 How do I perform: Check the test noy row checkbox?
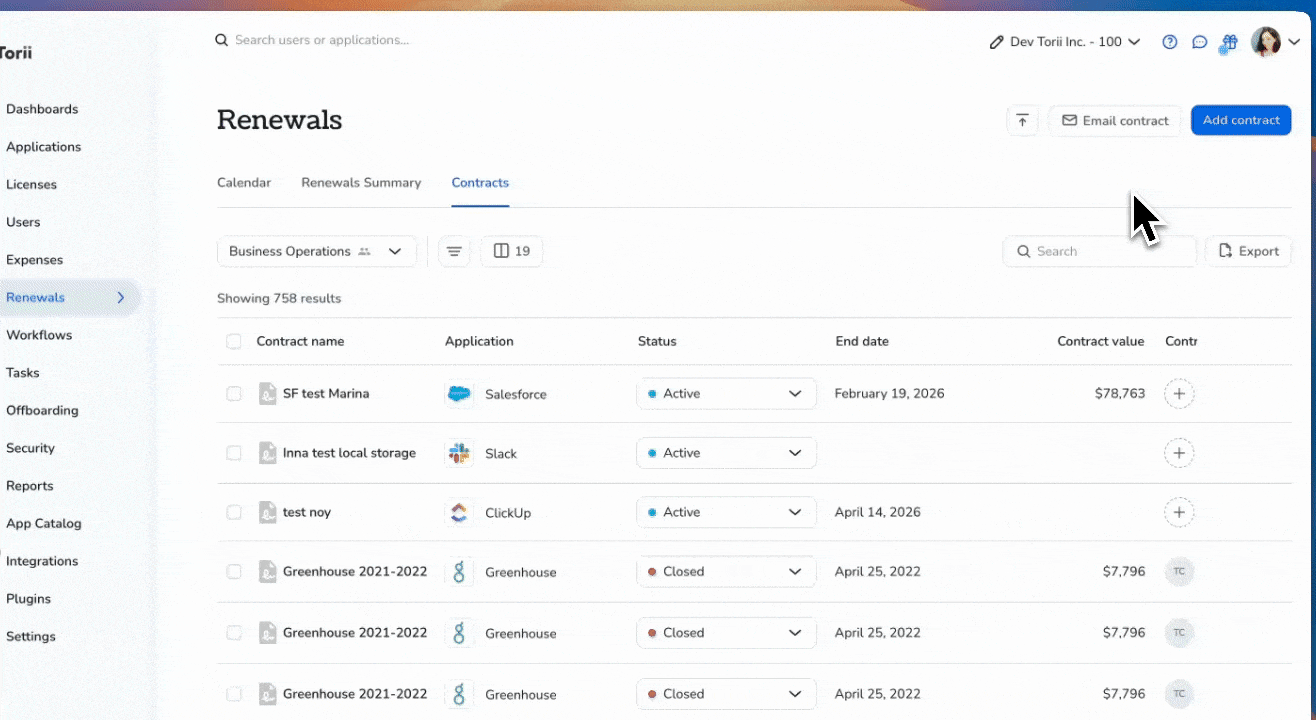[234, 512]
